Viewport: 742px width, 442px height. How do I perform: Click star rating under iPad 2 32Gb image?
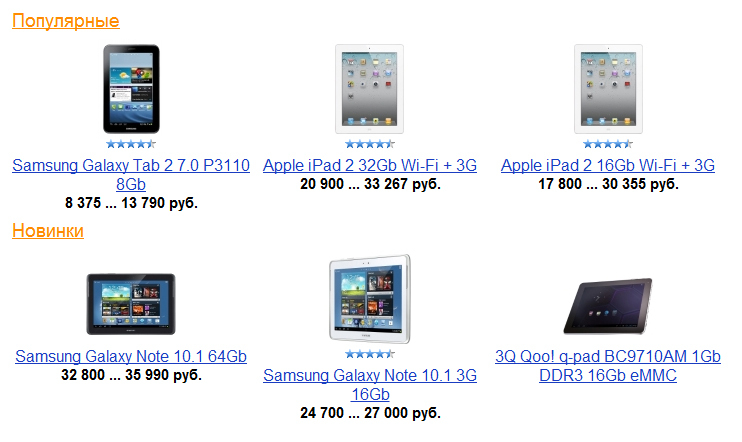point(370,144)
